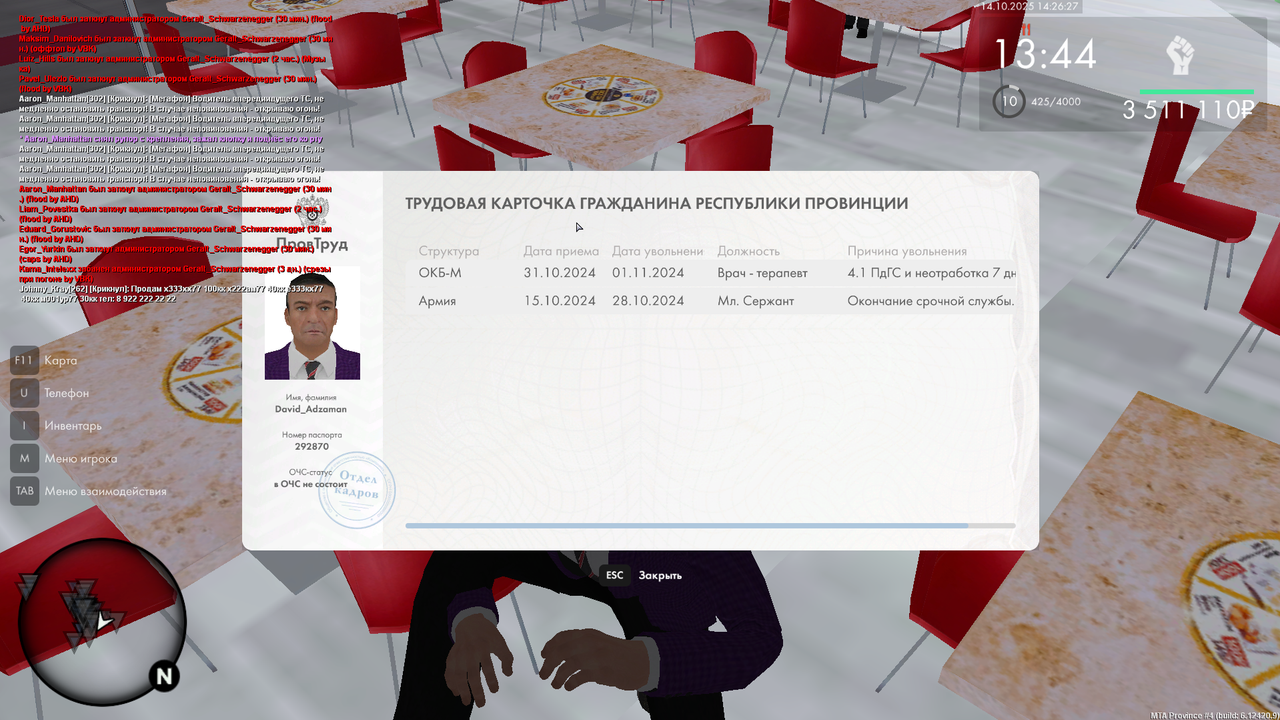Open Карта map label
The width and height of the screenshot is (1280, 720).
tap(60, 360)
